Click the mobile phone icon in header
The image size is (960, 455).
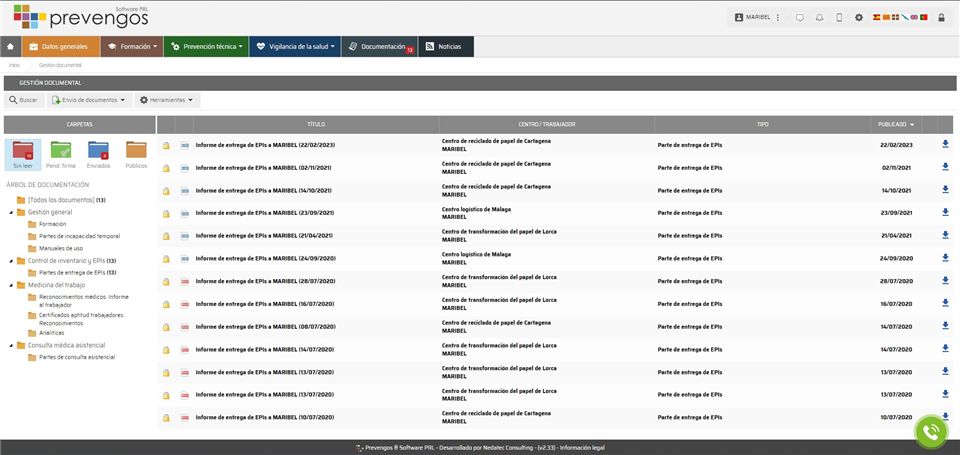point(839,17)
